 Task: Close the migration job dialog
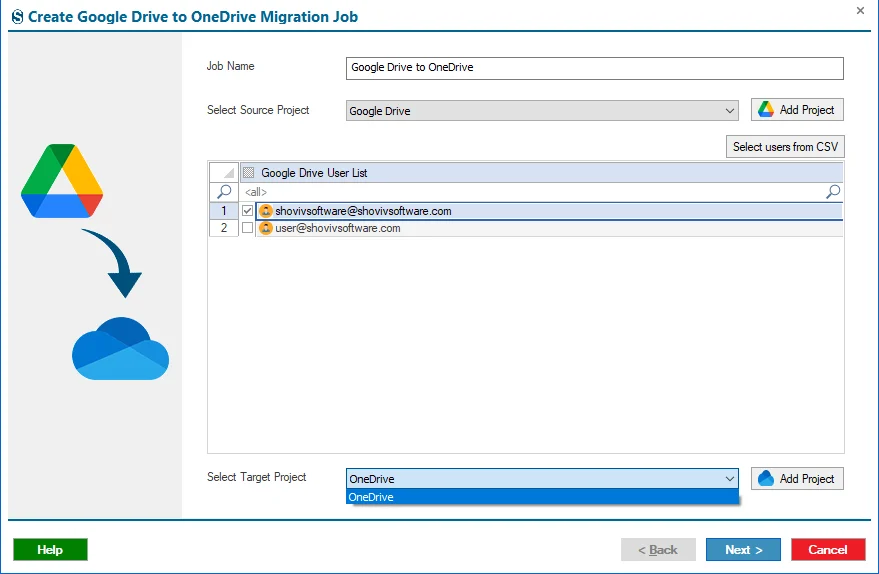coord(861,10)
